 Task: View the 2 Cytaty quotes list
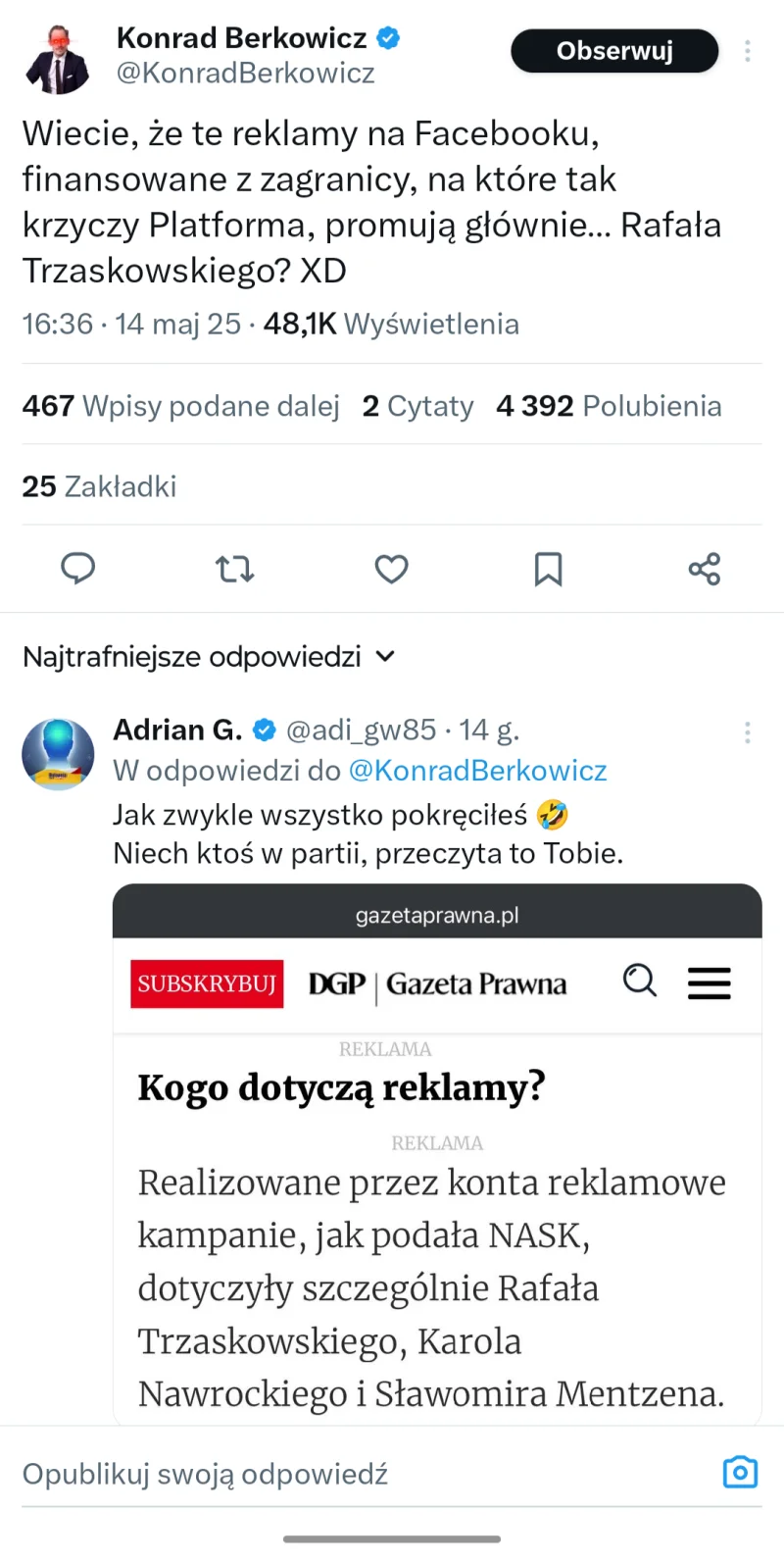[x=417, y=406]
